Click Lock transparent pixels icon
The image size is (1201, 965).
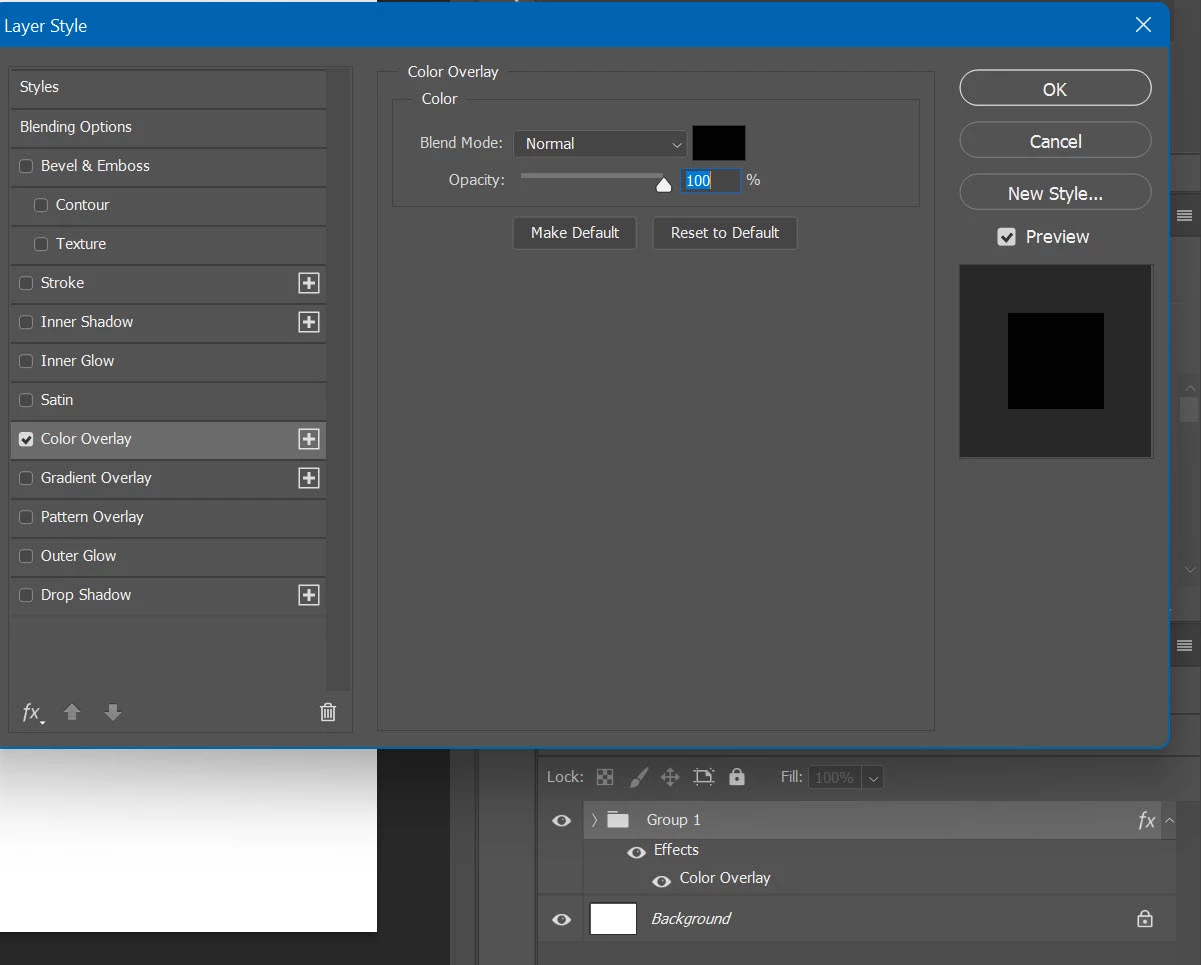605,777
